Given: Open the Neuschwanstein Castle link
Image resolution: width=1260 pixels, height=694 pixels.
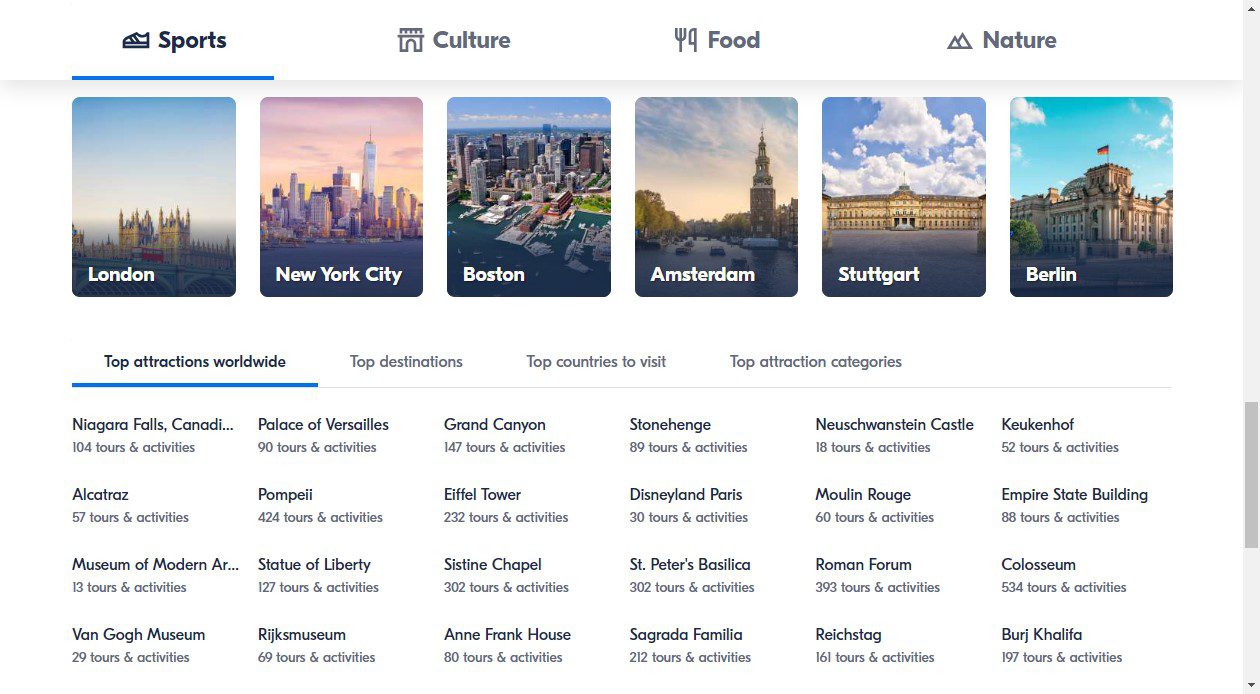Looking at the screenshot, I should coord(894,425).
